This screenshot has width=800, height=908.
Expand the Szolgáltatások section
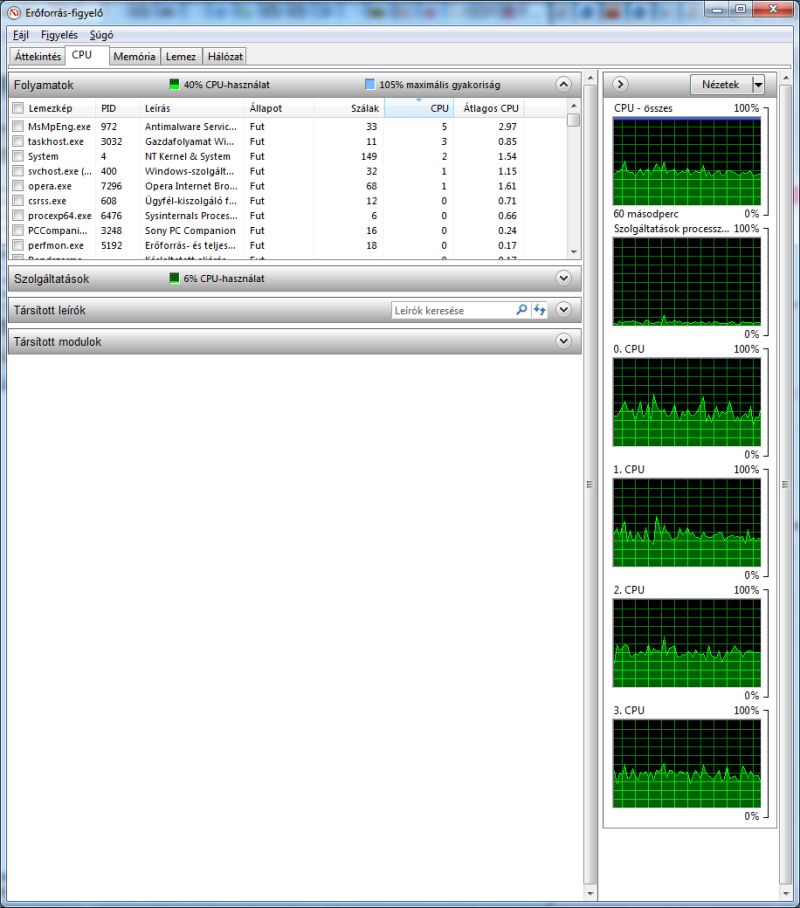click(563, 279)
